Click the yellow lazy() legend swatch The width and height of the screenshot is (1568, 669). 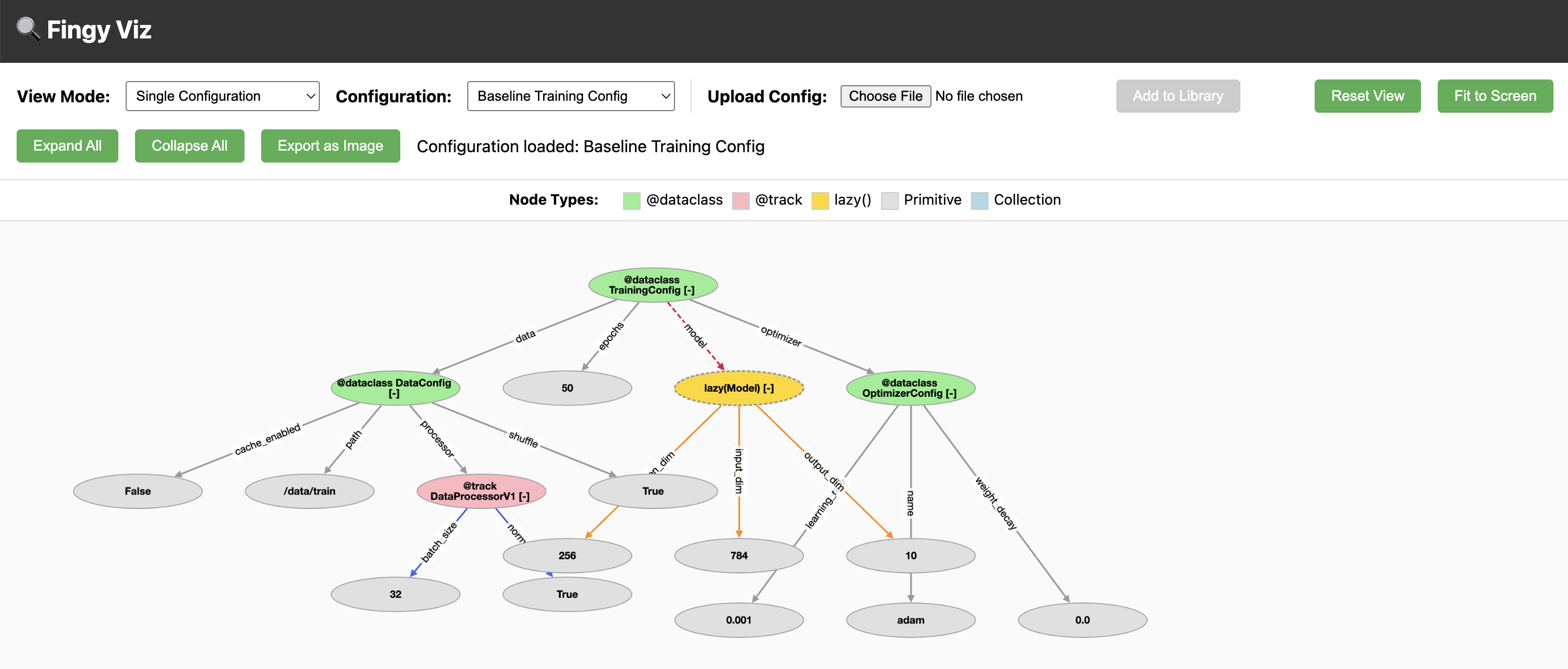[819, 200]
